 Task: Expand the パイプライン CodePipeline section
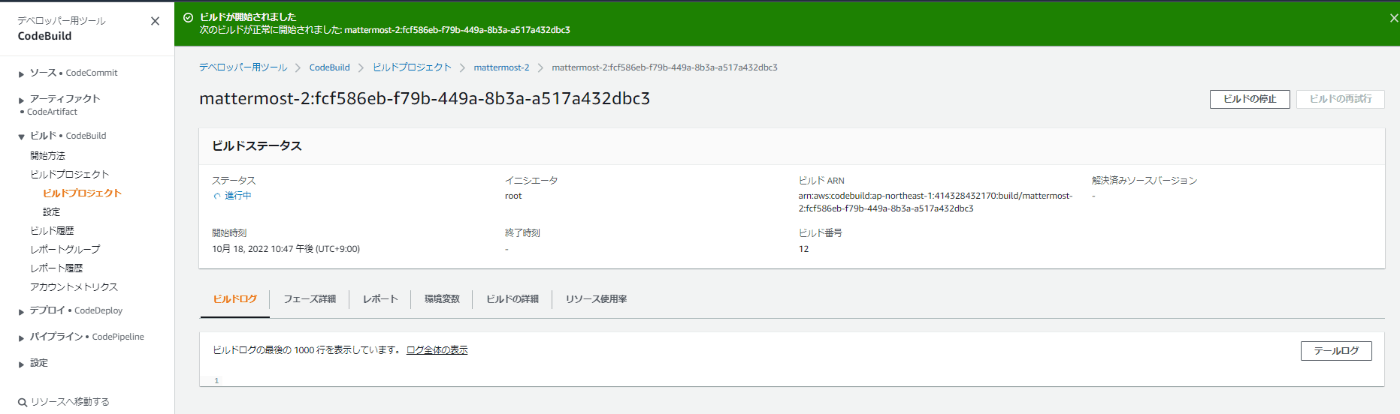[21, 338]
